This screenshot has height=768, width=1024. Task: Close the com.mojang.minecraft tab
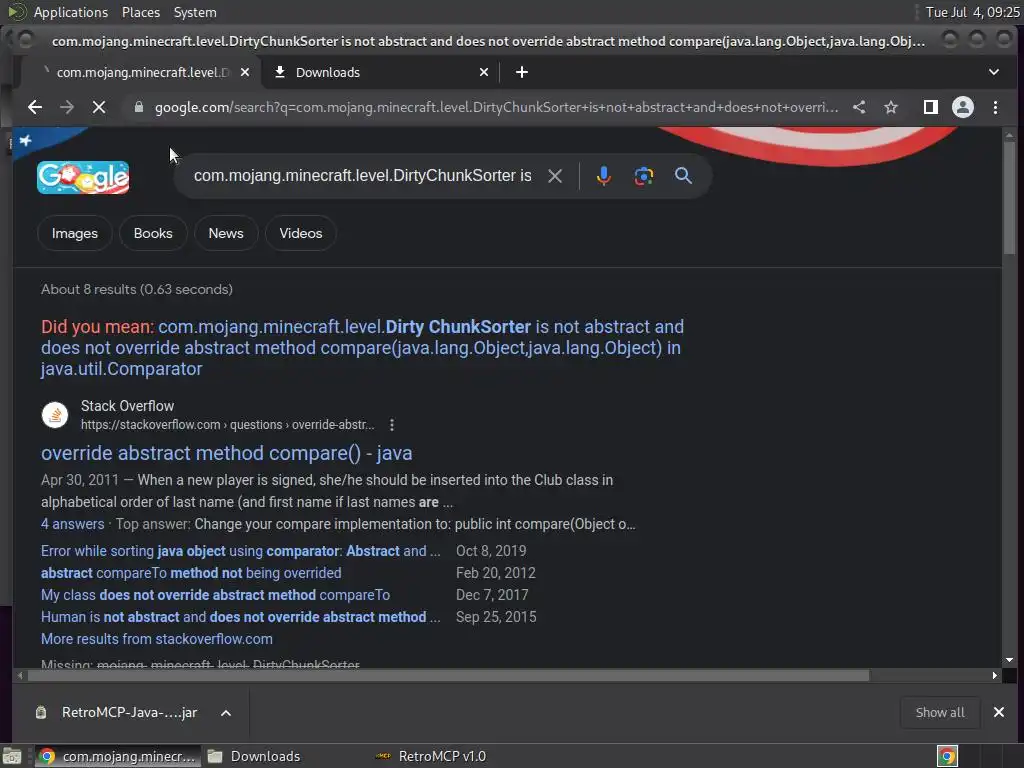tap(245, 72)
